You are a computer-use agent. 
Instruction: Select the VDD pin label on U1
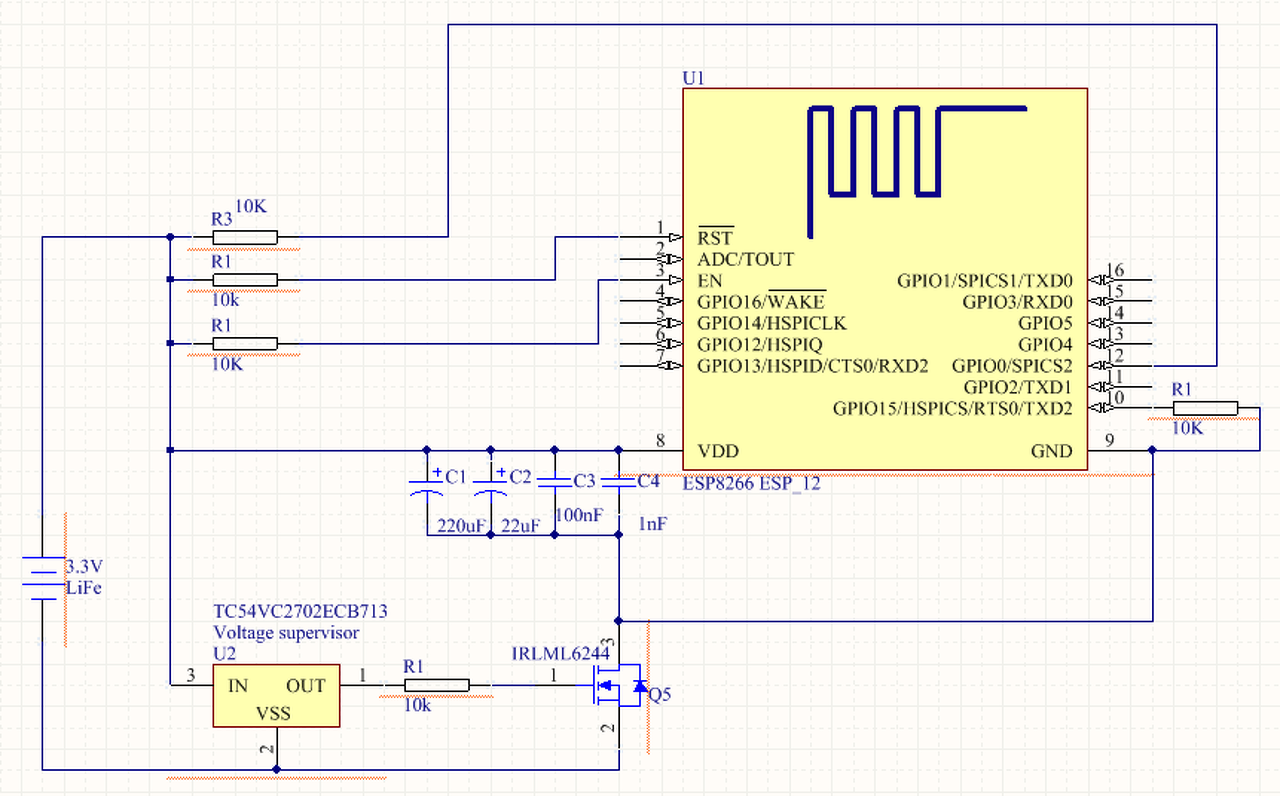point(718,451)
